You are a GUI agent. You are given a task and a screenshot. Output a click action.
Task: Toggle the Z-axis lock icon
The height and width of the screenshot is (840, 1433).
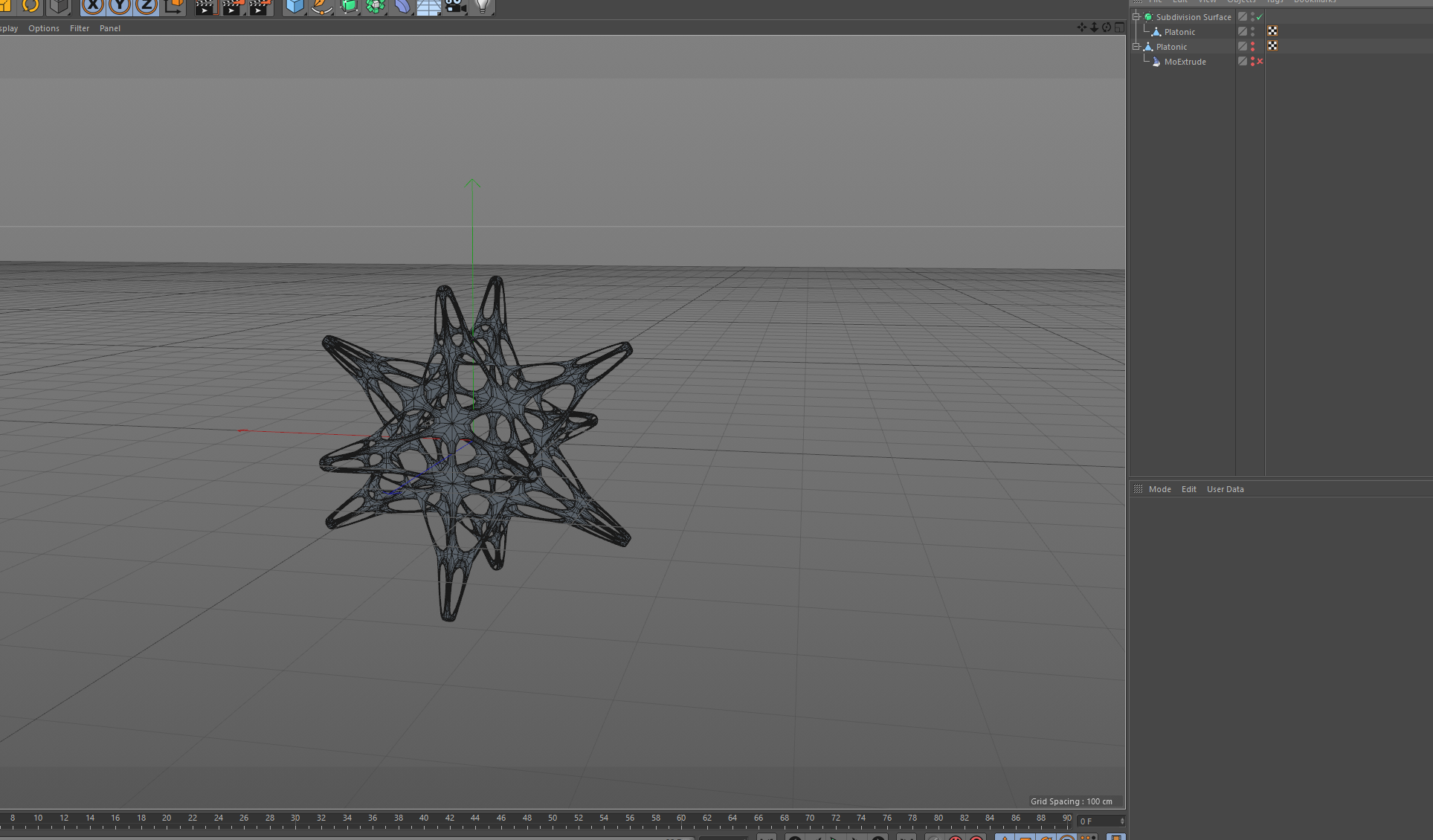(147, 6)
